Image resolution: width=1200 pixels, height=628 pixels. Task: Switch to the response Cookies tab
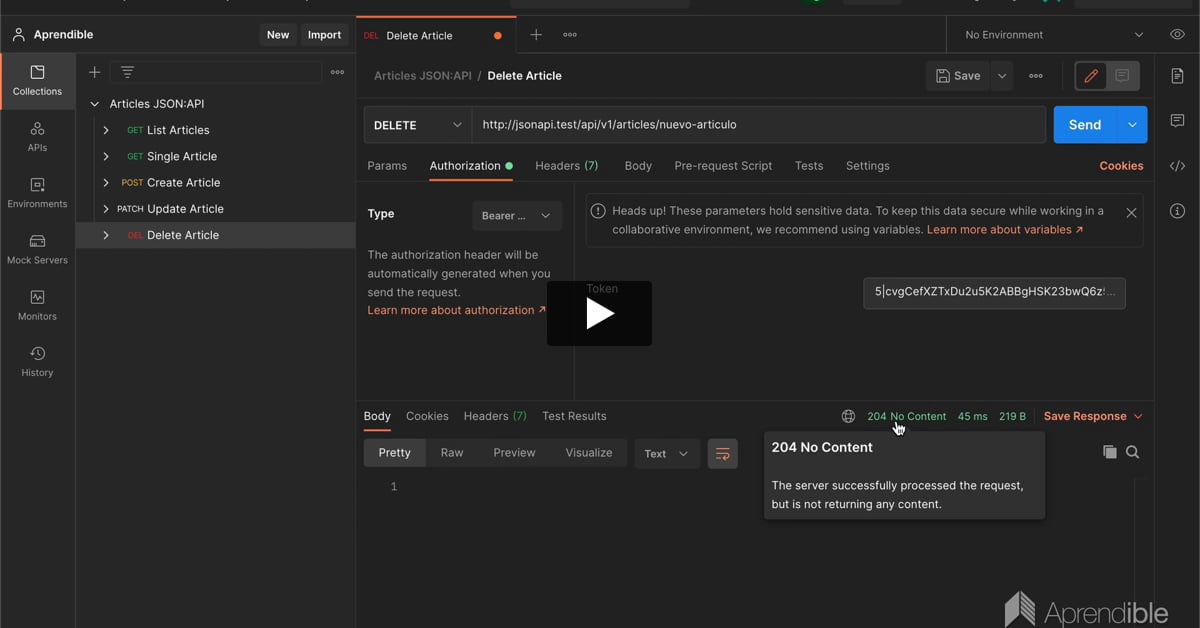427,416
